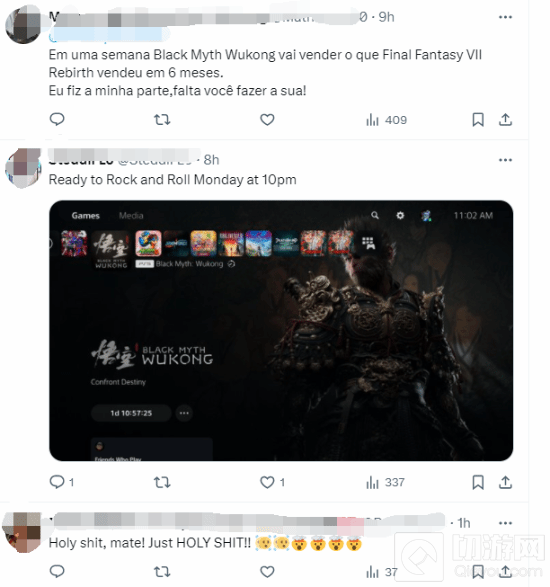Retweet the Portuguese Black Myth Wukong tweet
The image size is (550, 587).
tap(162, 120)
